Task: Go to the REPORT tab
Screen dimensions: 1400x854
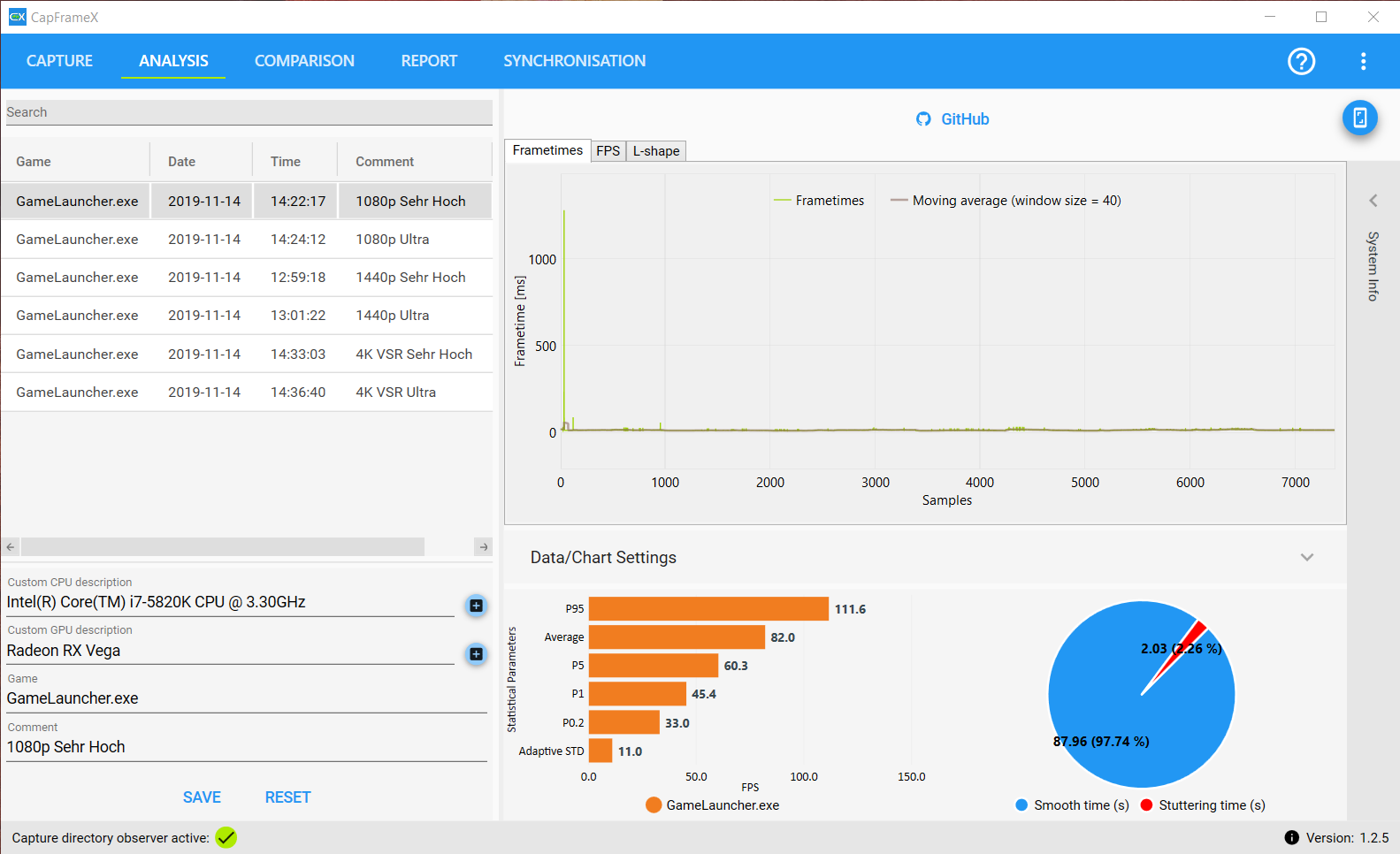Action: 429,61
